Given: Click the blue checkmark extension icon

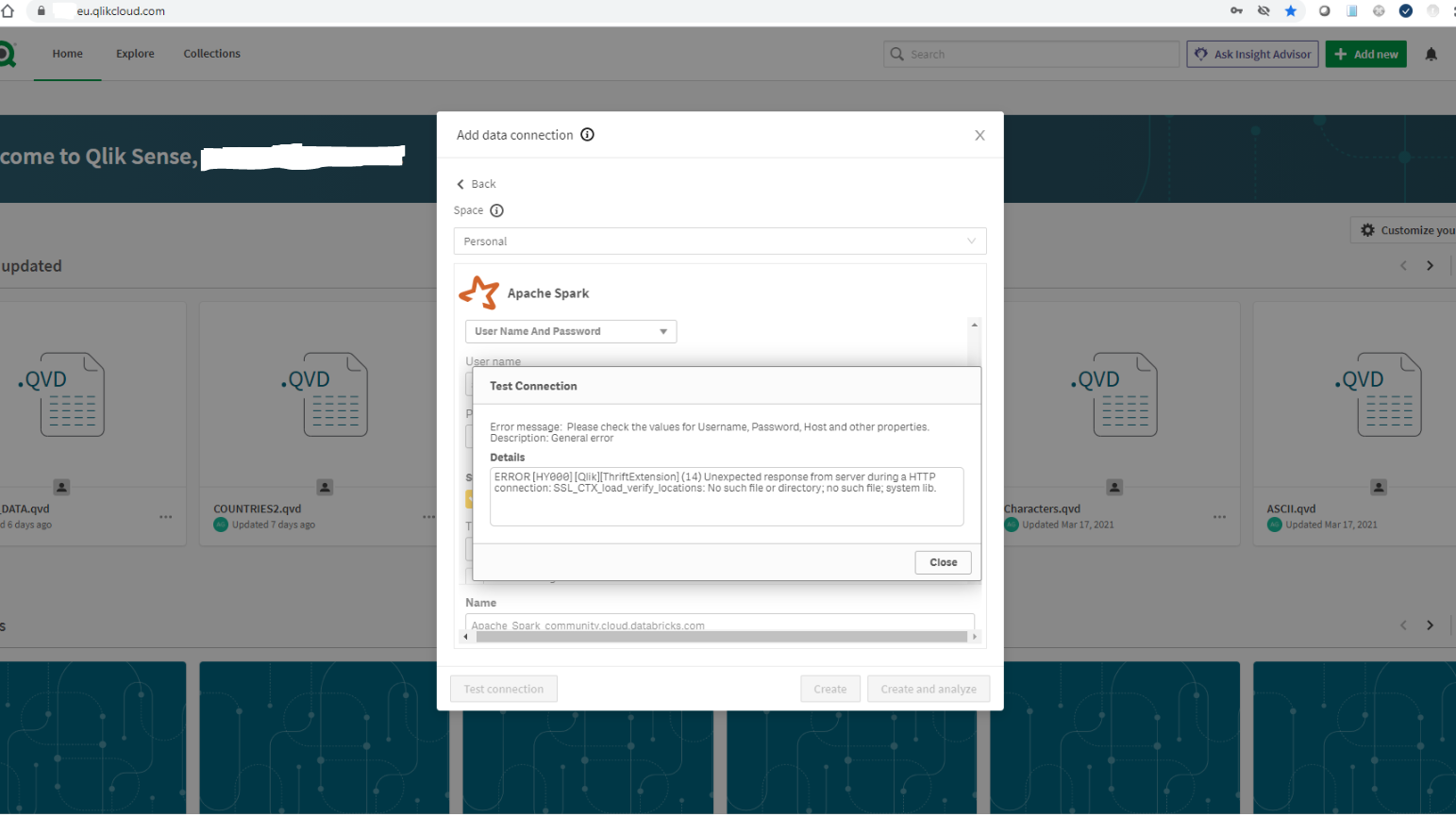Looking at the screenshot, I should [1405, 11].
